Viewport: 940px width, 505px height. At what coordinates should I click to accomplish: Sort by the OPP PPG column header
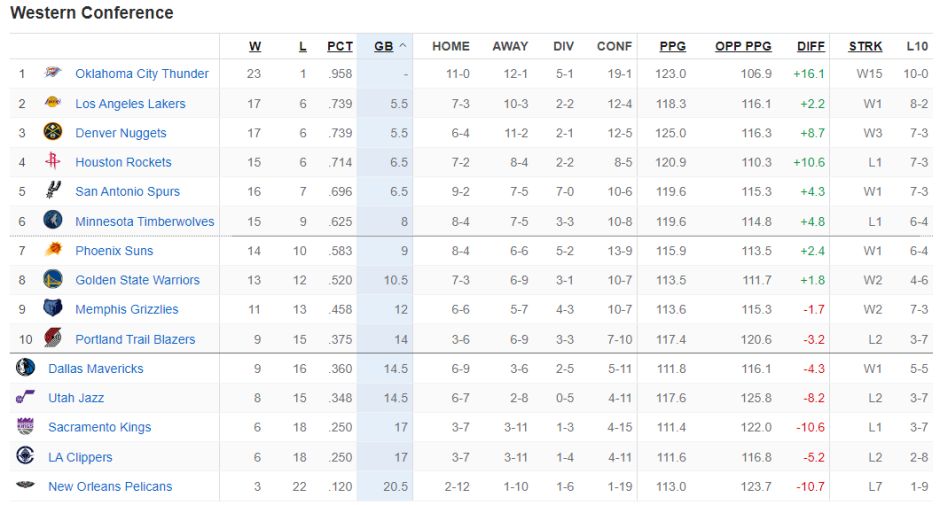pyautogui.click(x=743, y=46)
